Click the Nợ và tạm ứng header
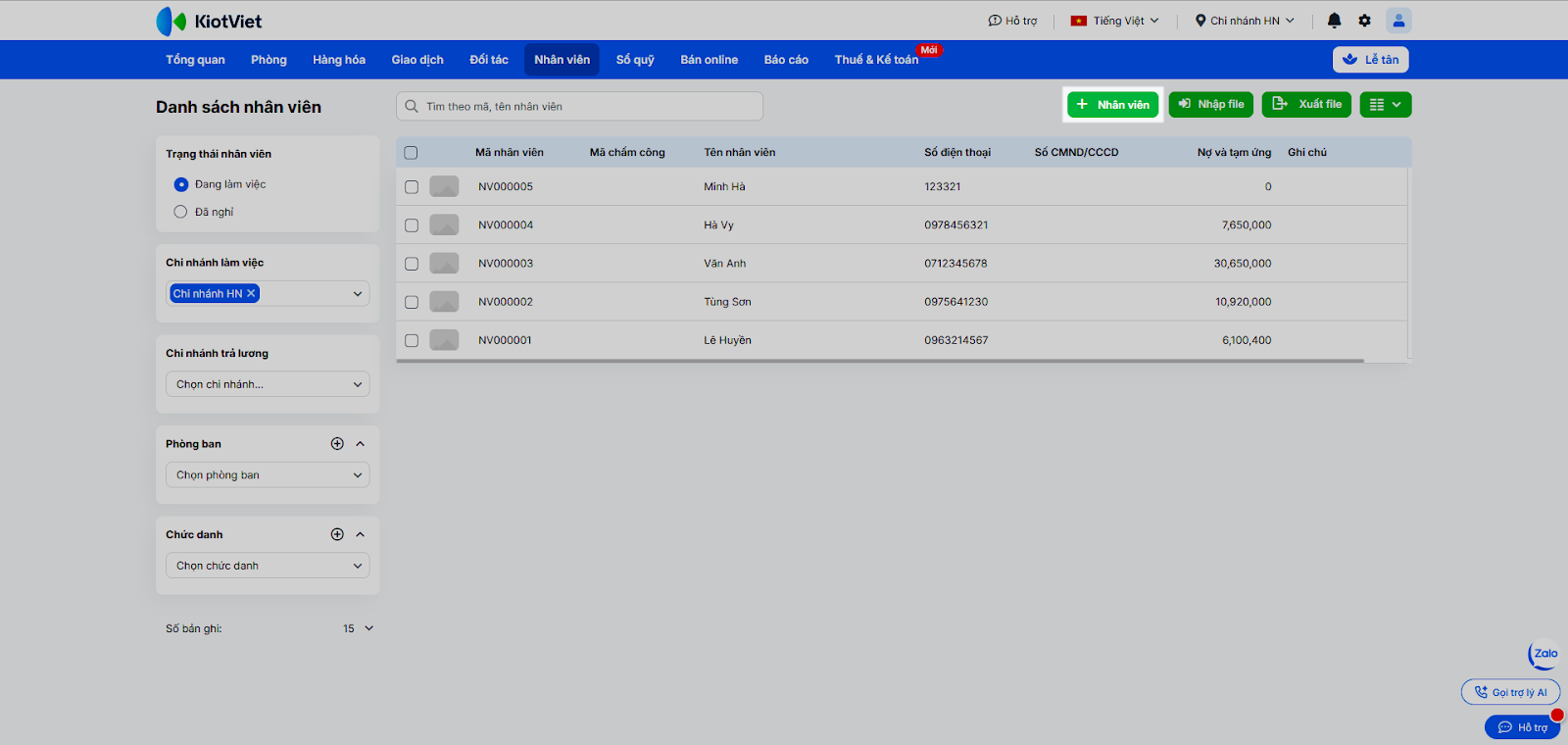The width and height of the screenshot is (1568, 745). (1234, 153)
